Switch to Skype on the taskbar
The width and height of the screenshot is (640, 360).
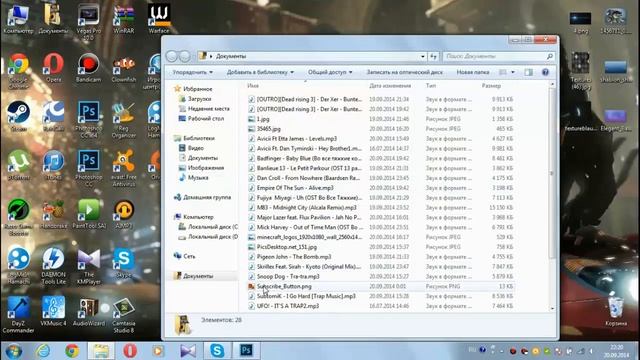[217, 351]
